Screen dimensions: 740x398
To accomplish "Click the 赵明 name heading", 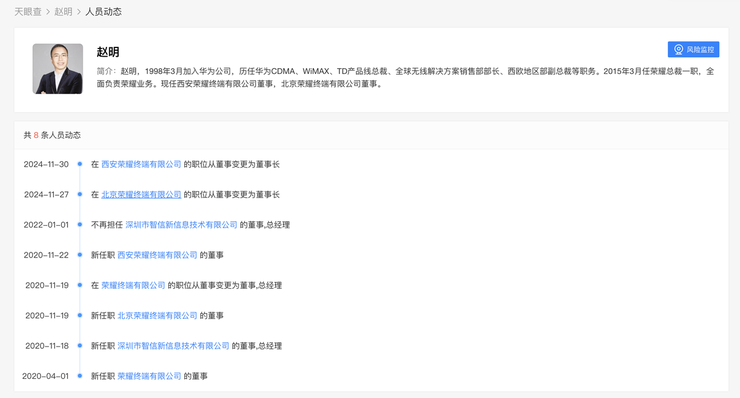I will click(108, 52).
